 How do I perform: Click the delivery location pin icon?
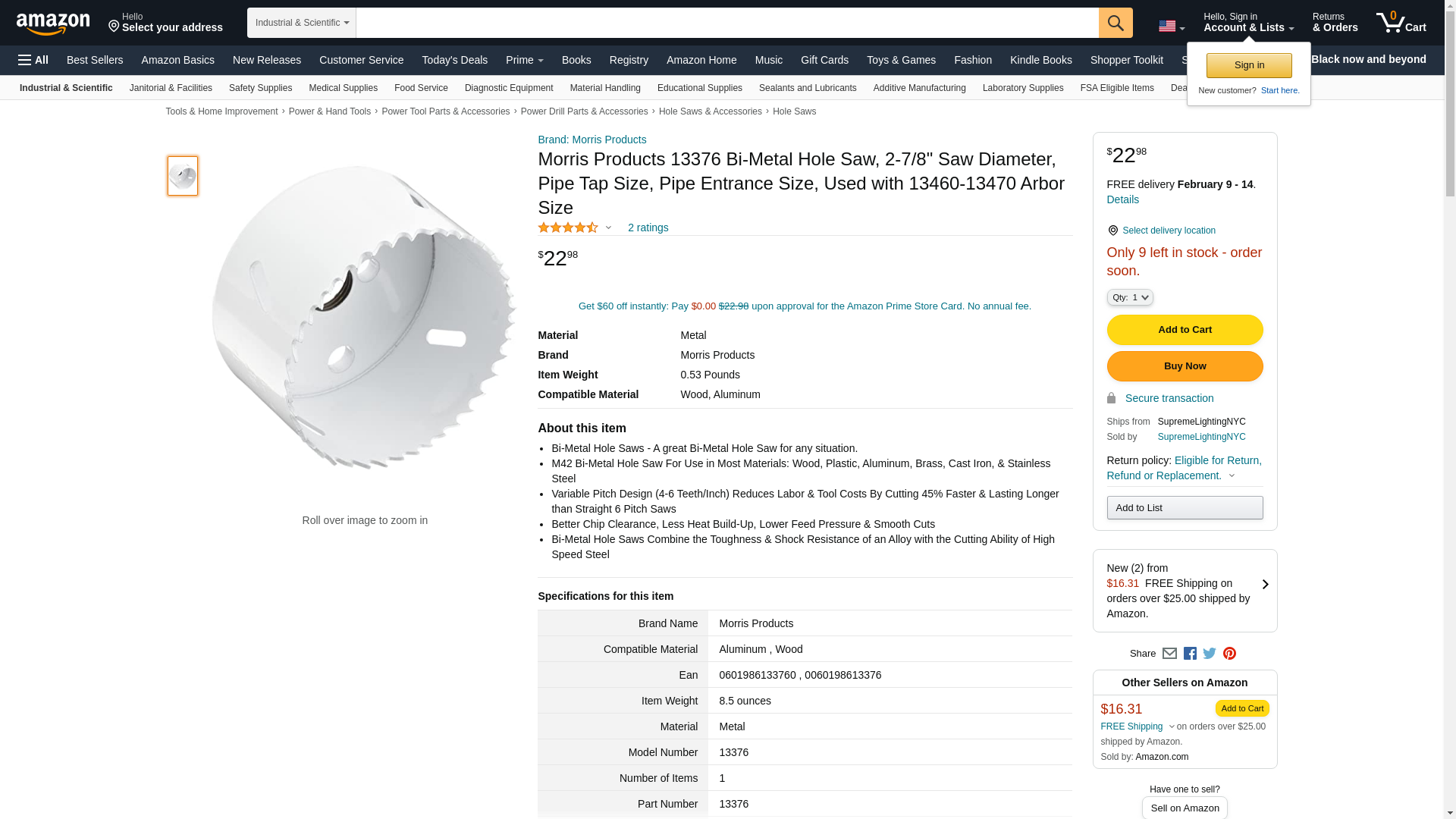[1112, 231]
